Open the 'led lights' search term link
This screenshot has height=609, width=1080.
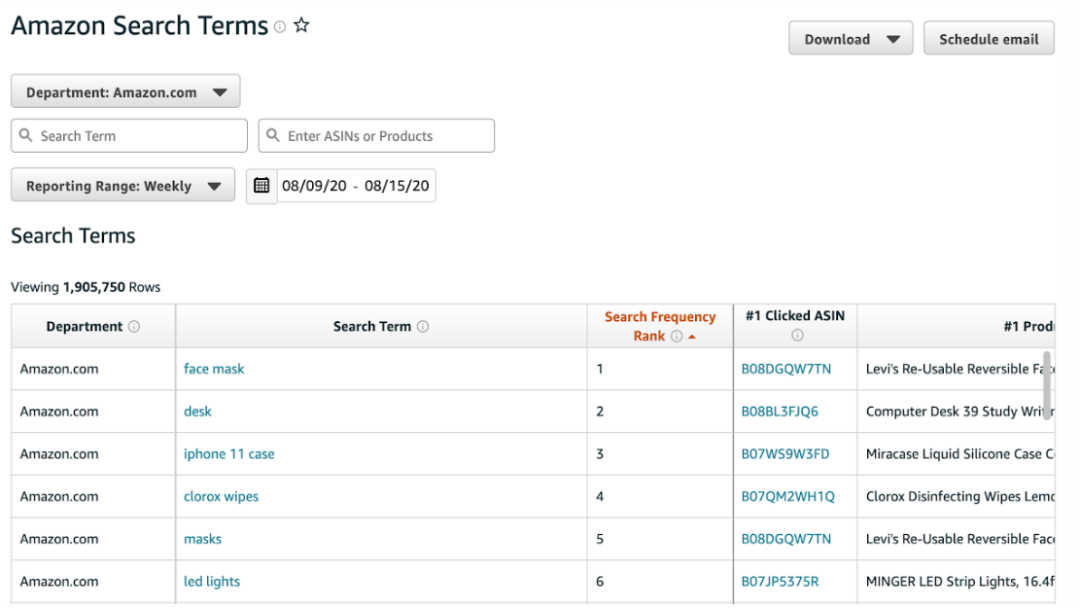click(x=211, y=581)
